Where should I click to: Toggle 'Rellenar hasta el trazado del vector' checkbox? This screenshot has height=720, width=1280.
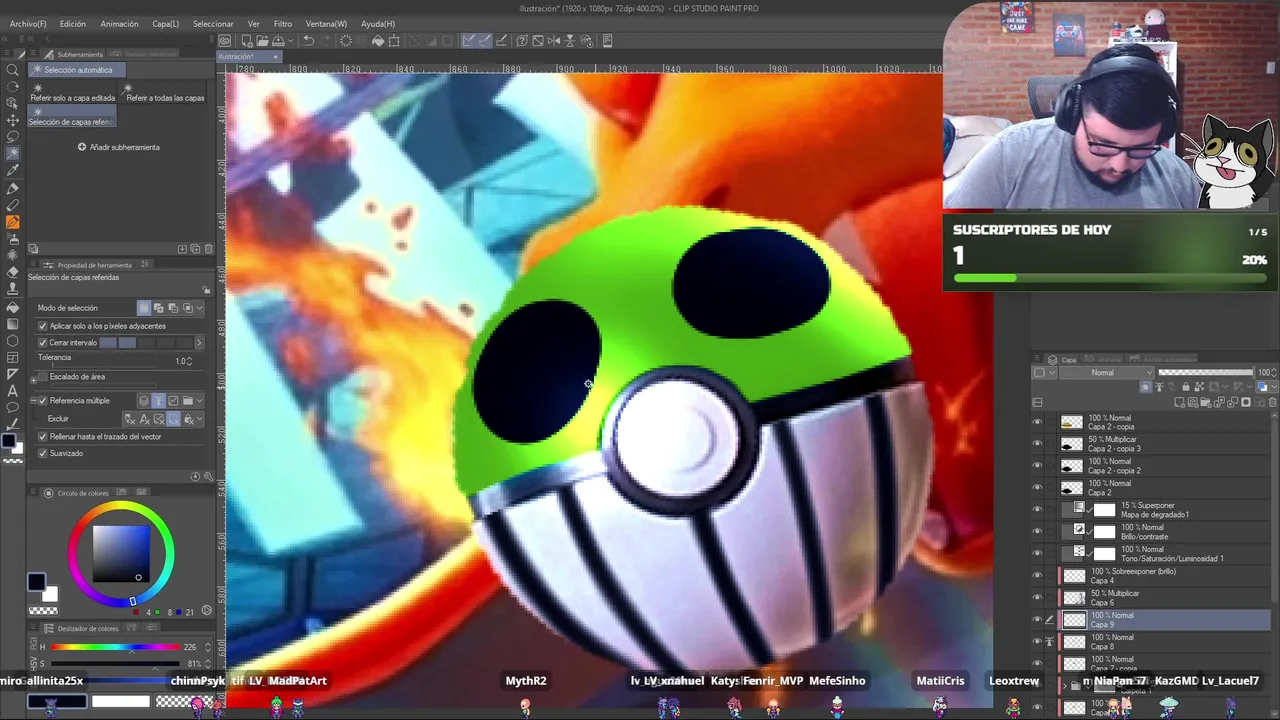(x=43, y=437)
